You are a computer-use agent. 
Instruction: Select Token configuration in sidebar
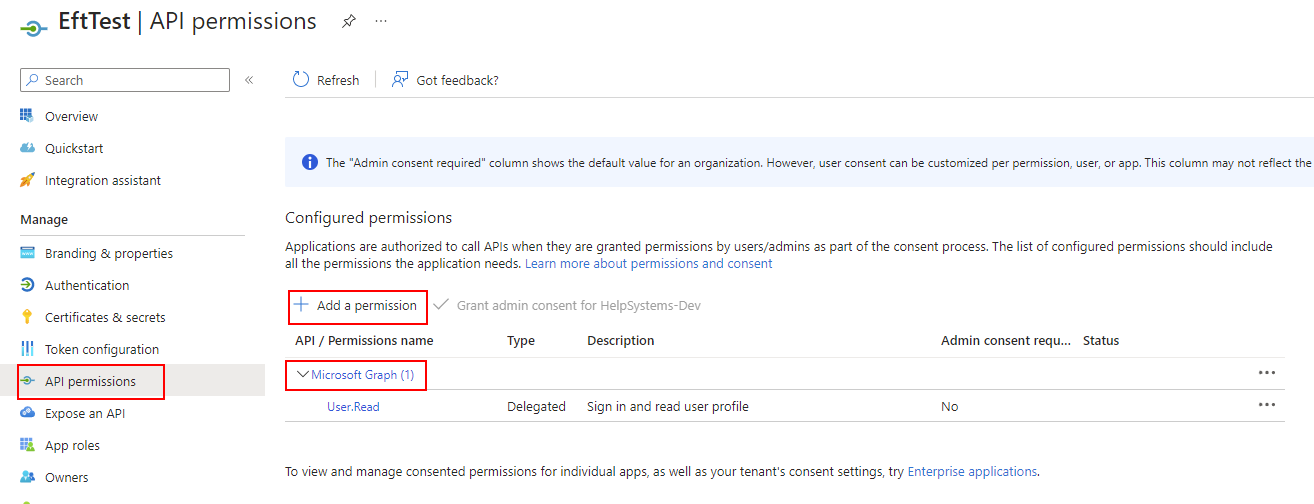pyautogui.click(x=101, y=349)
